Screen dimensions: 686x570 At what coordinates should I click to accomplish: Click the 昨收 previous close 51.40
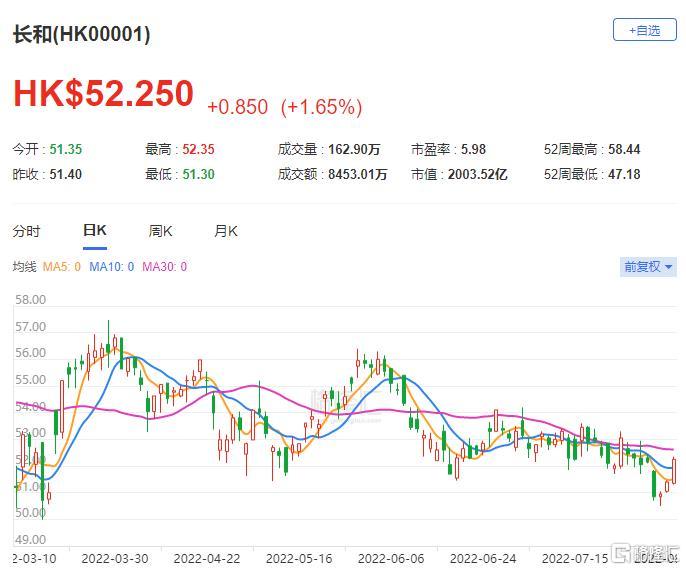tap(66, 174)
